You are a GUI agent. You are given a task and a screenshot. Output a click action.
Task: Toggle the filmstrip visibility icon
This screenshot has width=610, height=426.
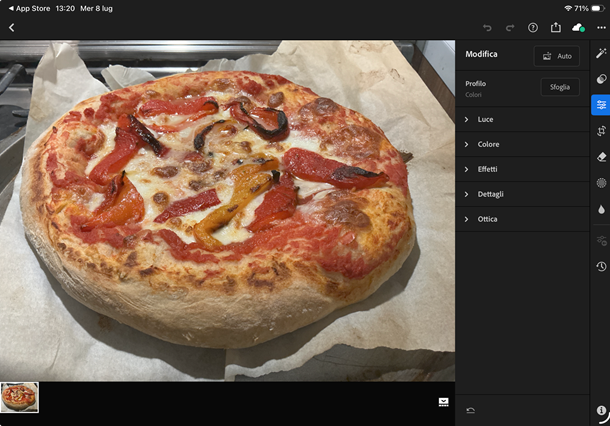tap(443, 402)
